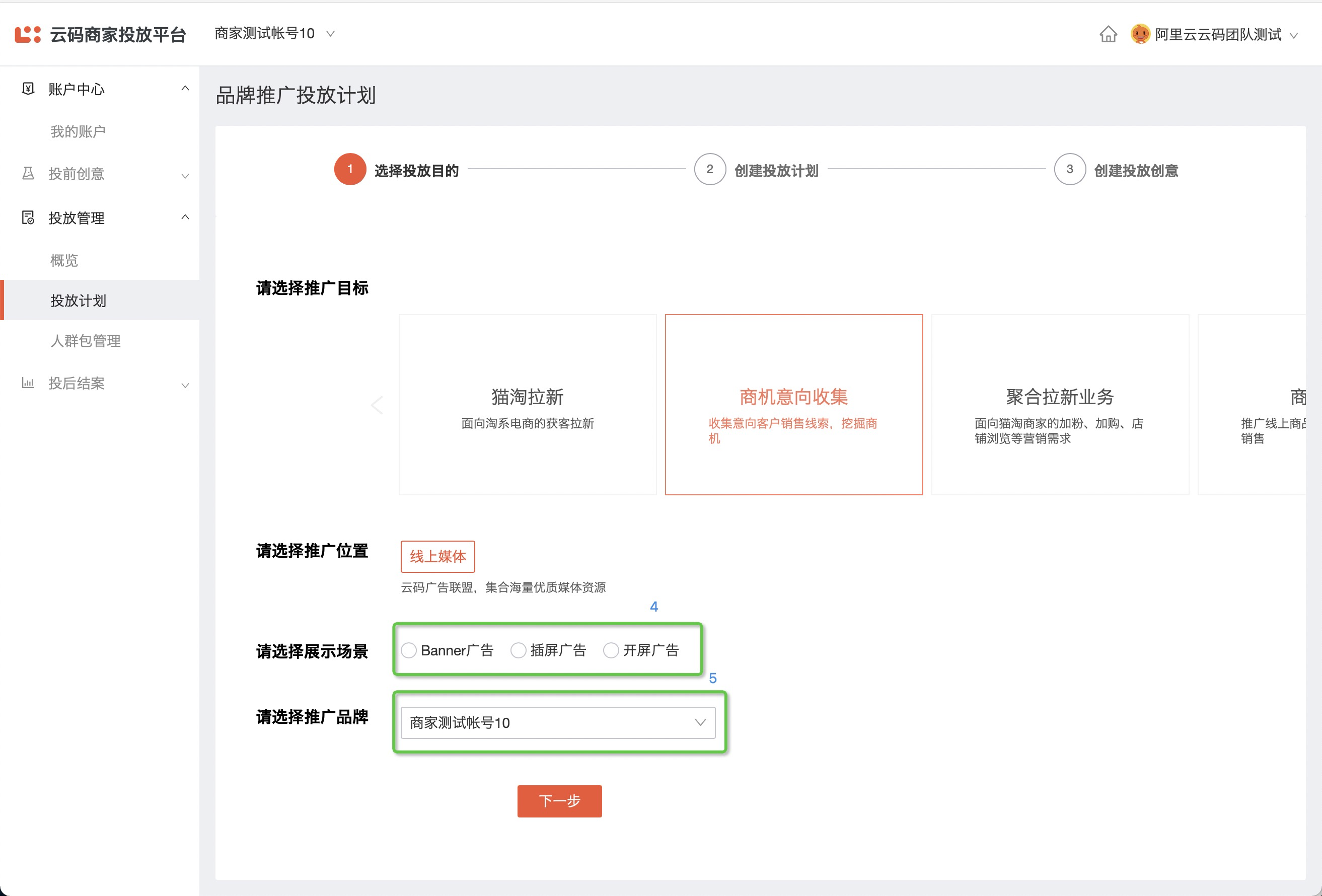Expand the 投后结案 section
1322x896 pixels.
click(x=185, y=385)
